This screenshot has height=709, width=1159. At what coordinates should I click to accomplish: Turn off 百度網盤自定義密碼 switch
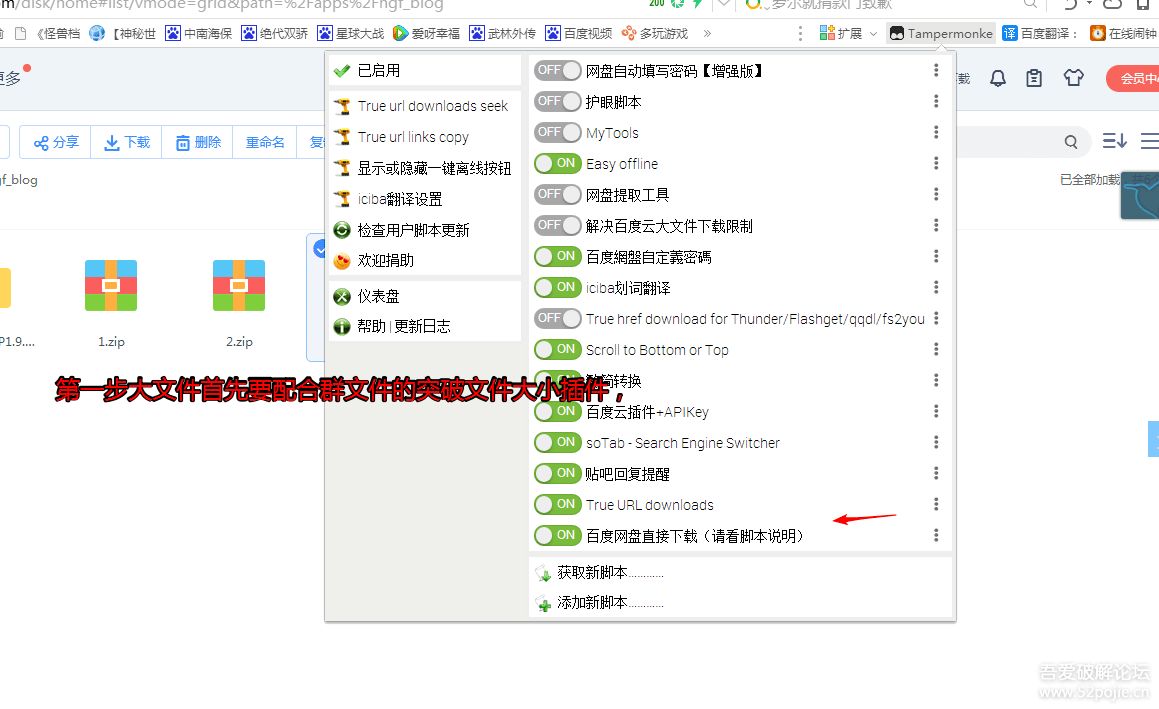pos(557,257)
